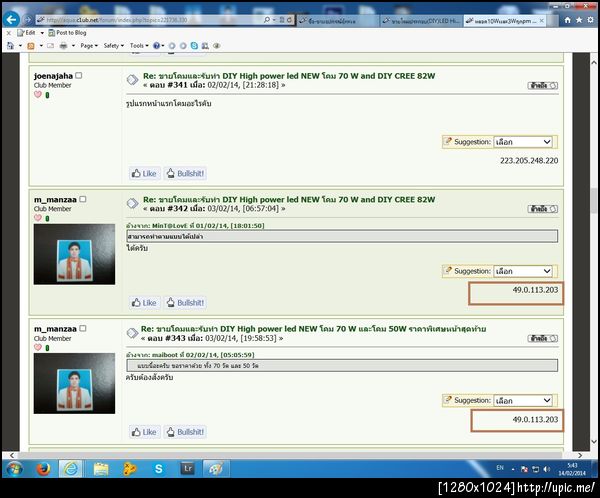
Task: Switch to the second browser tab about DIY LED
Action: pos(421,21)
